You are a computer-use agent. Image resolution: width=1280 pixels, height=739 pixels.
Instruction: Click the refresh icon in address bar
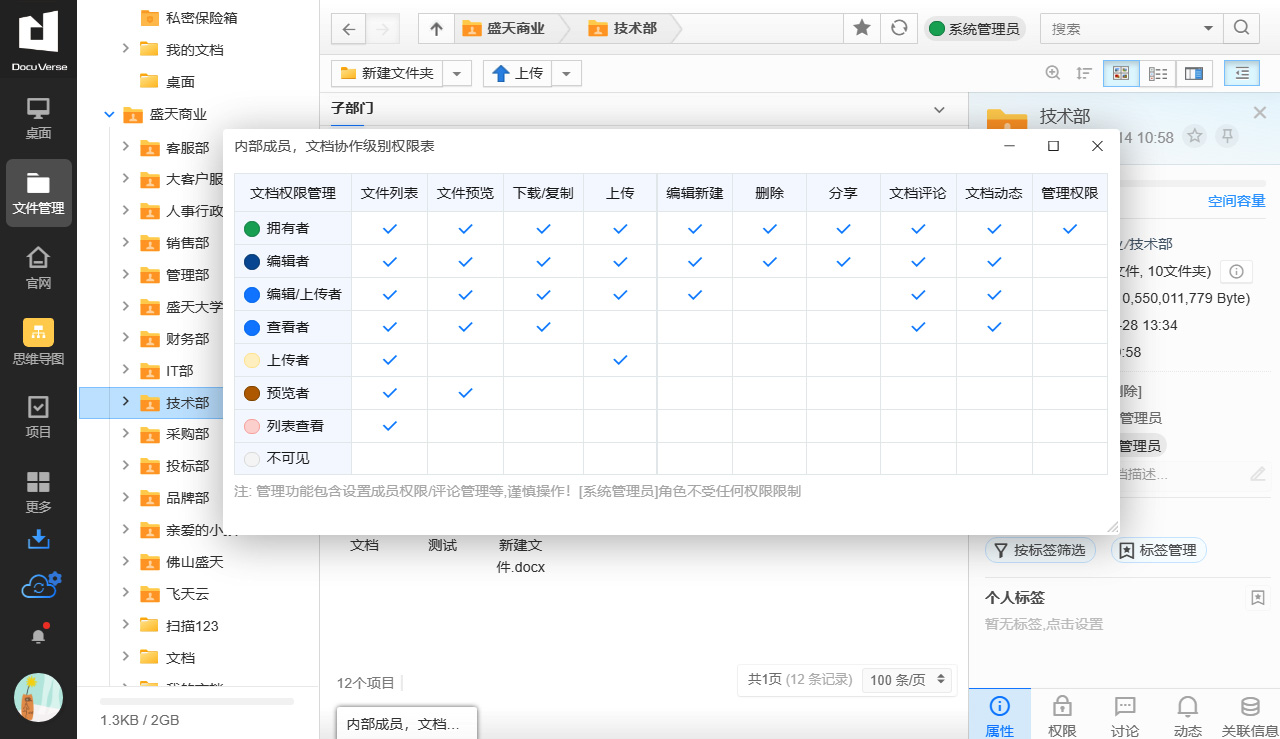tap(899, 29)
